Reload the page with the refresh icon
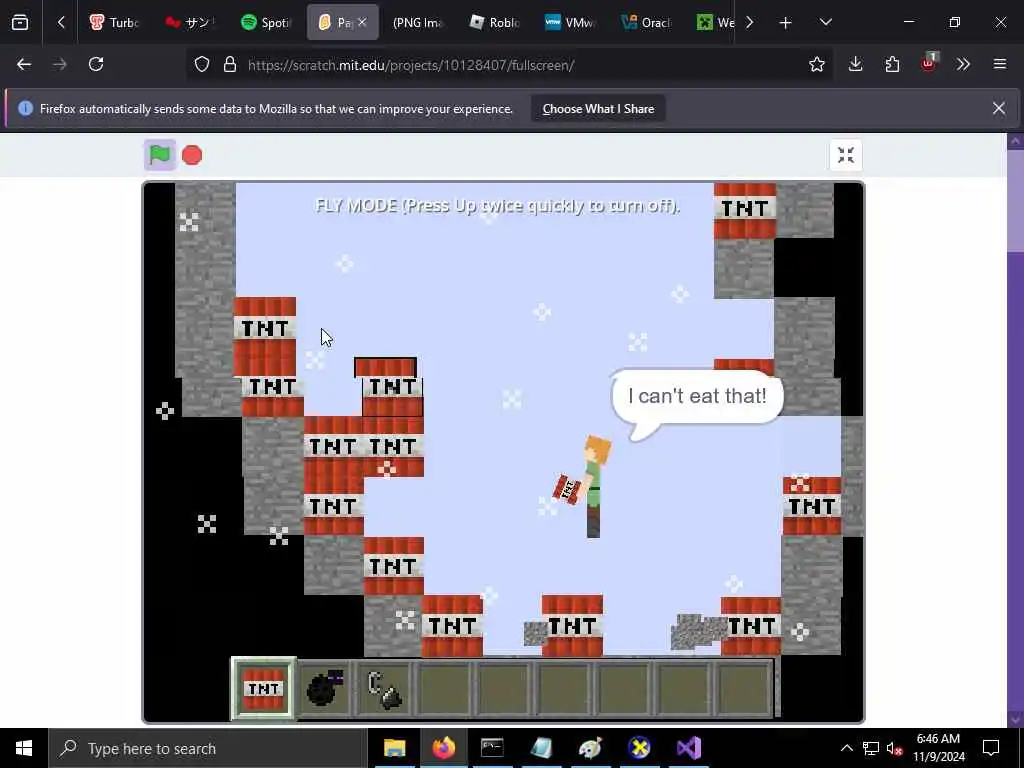This screenshot has height=768, width=1024. click(96, 64)
